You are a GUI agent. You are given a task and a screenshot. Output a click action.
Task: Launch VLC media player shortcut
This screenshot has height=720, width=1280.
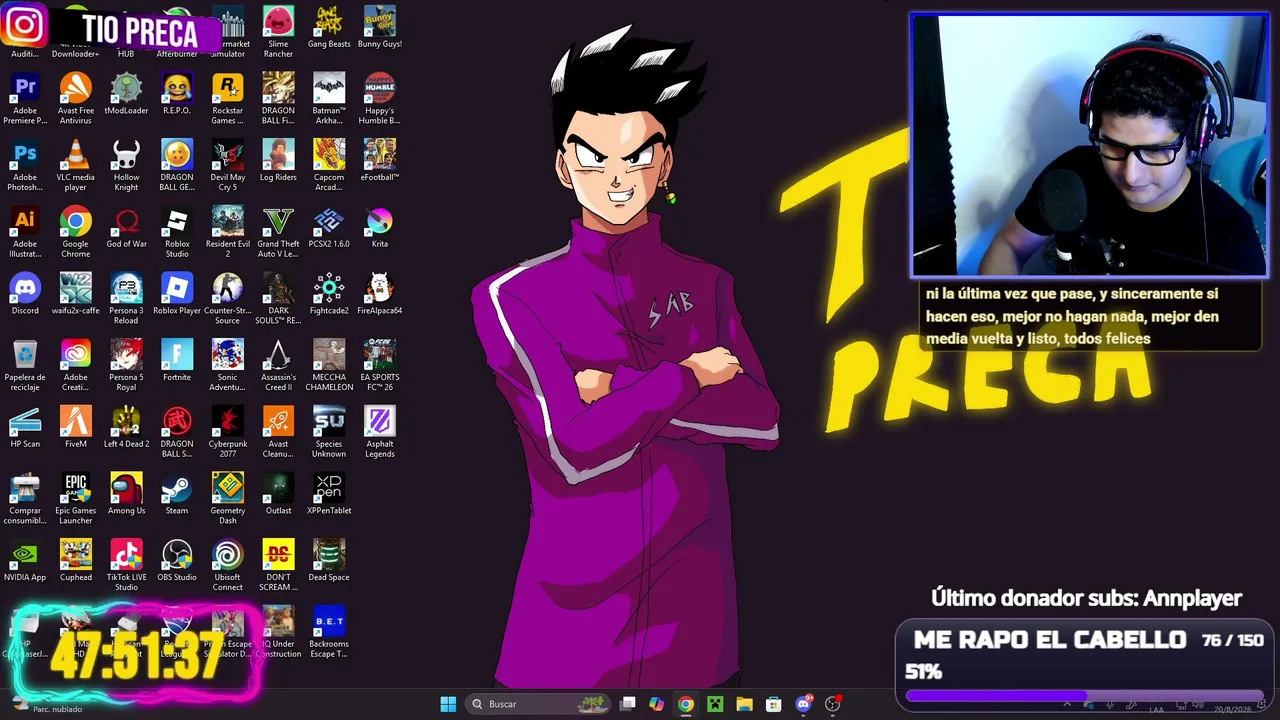coord(75,165)
